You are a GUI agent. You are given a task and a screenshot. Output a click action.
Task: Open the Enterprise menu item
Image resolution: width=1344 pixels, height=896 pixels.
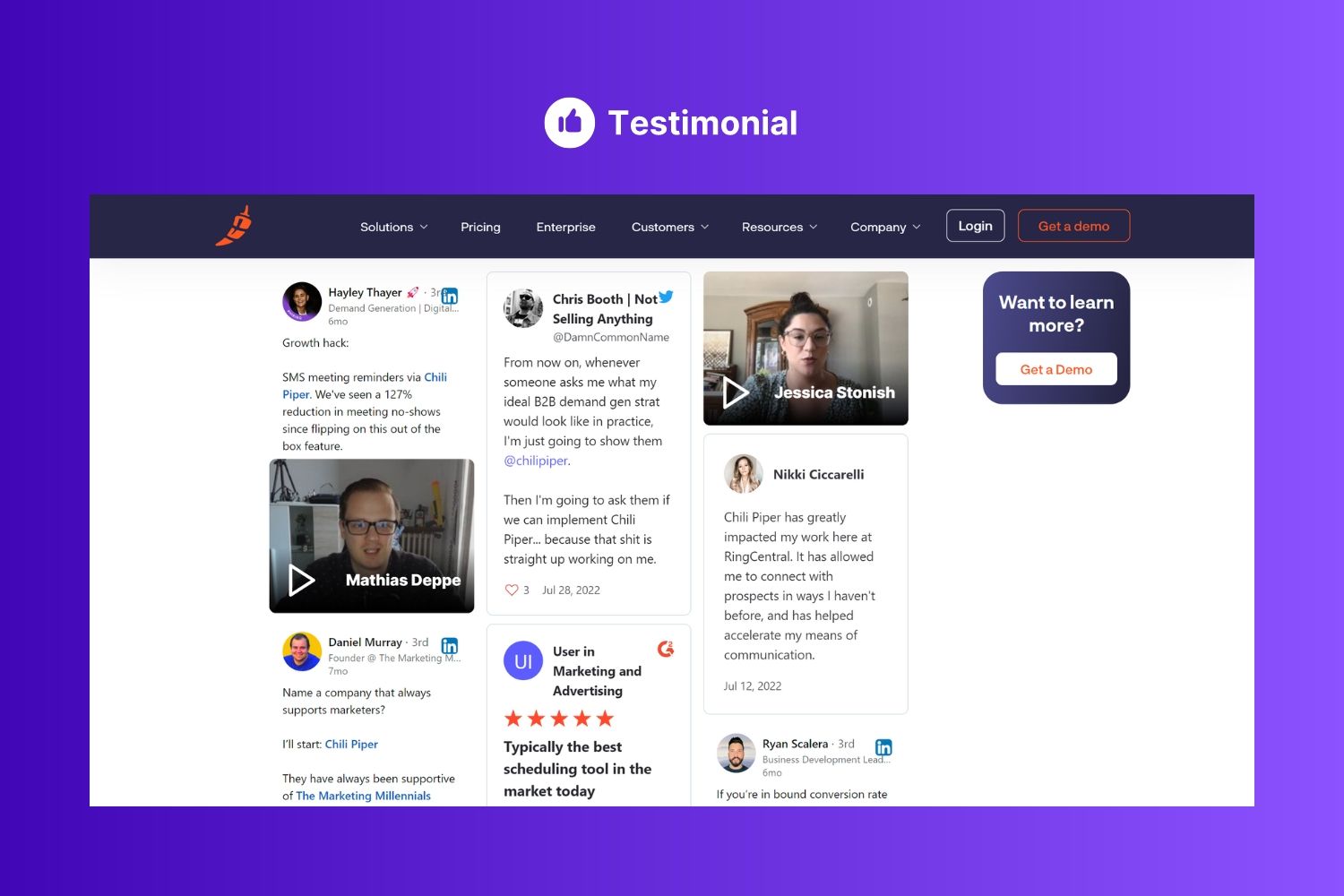coord(565,227)
